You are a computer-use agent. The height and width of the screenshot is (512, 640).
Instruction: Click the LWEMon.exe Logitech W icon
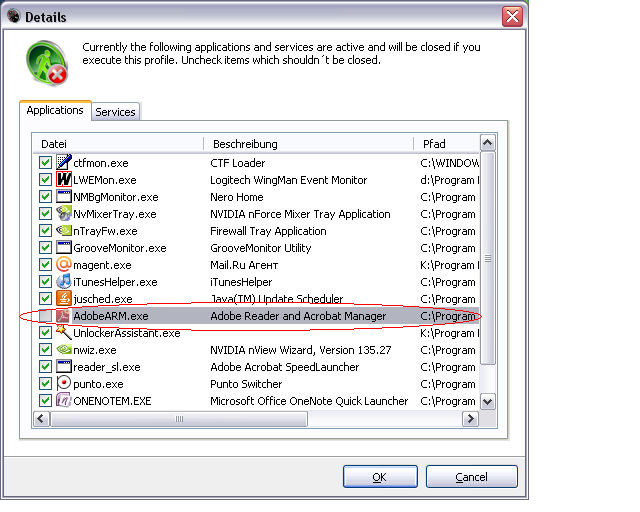click(x=64, y=180)
